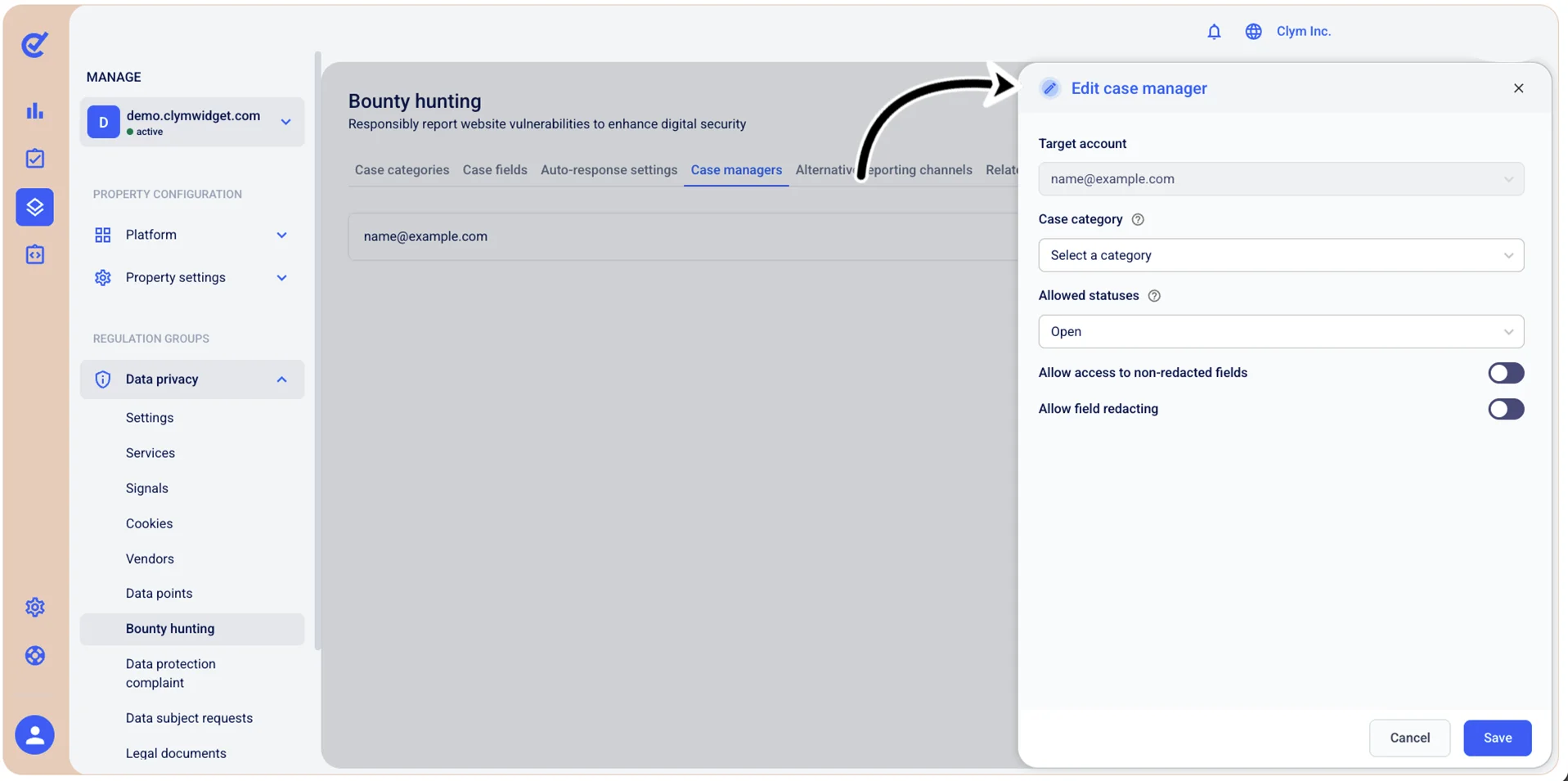Click the Cancel button

tap(1409, 738)
